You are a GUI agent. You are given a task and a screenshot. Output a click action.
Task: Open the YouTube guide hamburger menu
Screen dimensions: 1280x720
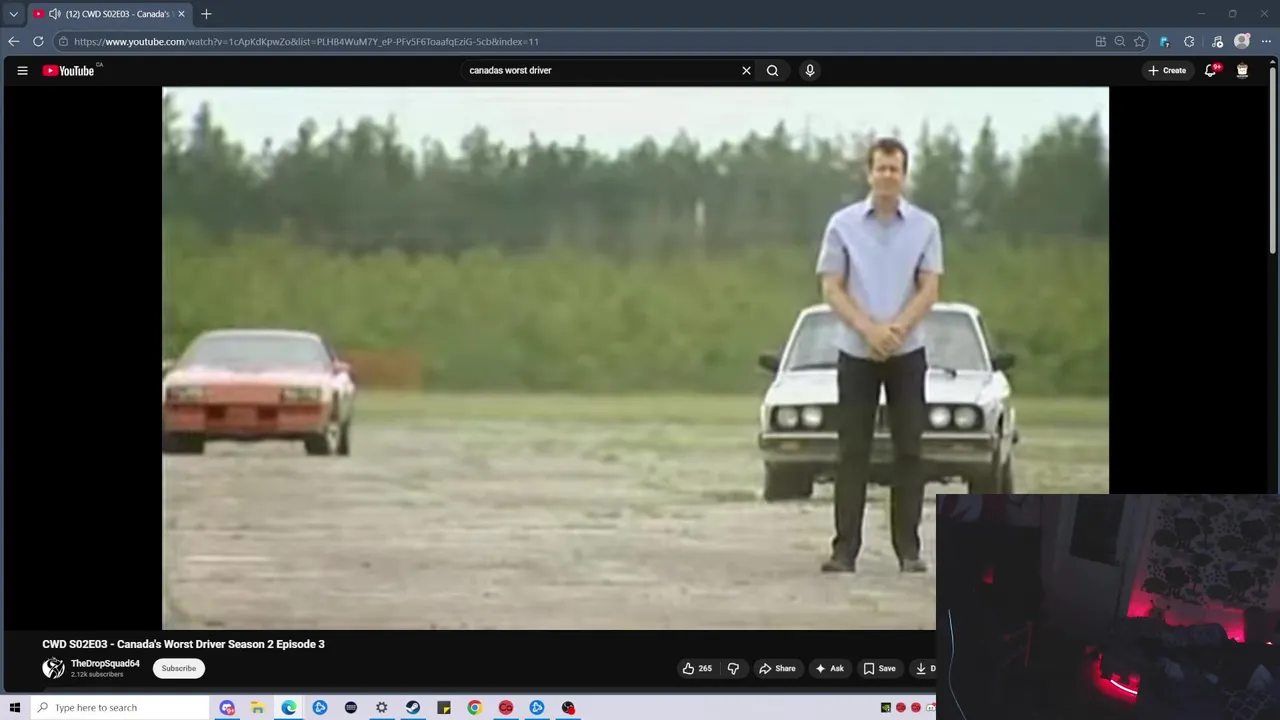(x=22, y=70)
